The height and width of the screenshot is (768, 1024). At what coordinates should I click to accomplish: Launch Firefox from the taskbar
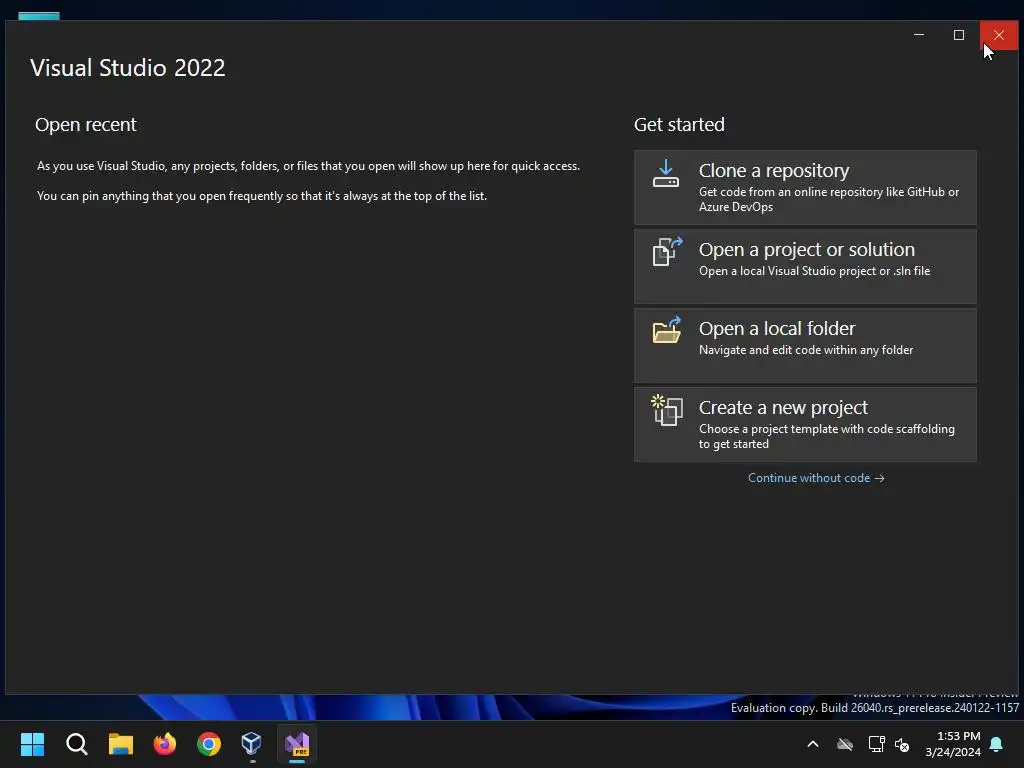(x=165, y=744)
